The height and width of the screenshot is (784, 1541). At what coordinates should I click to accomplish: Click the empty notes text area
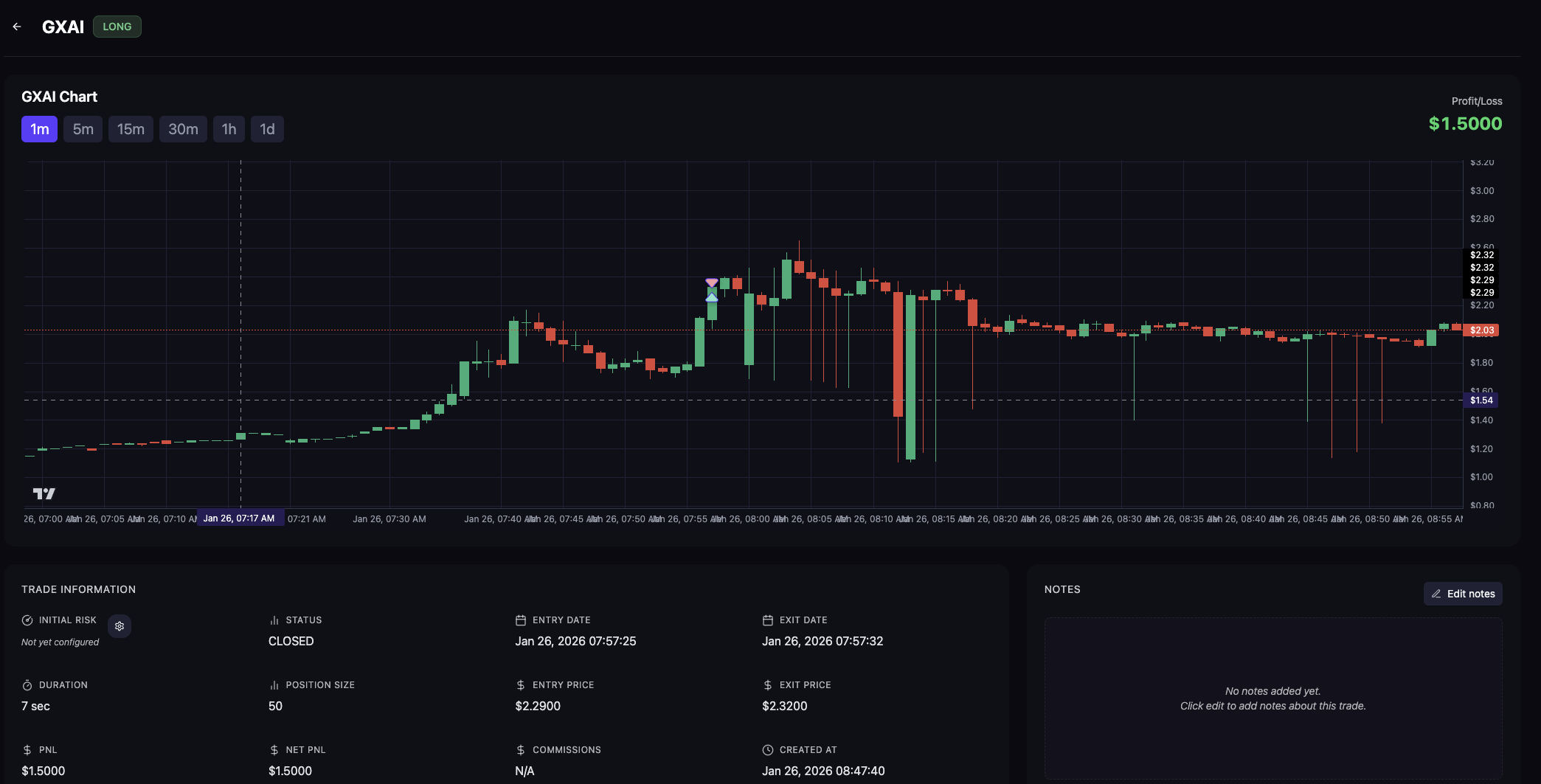tap(1272, 698)
